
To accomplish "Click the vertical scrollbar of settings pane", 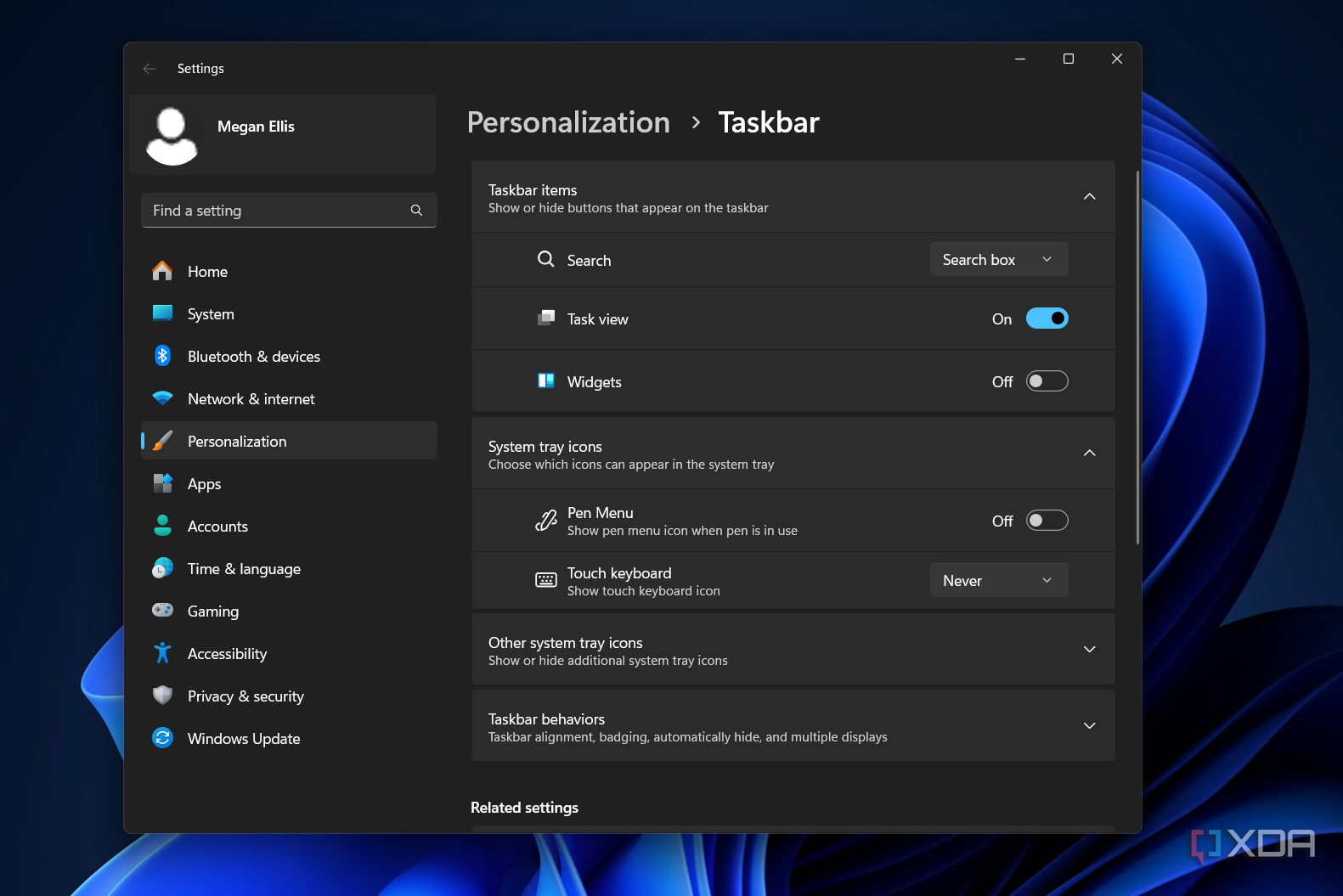I will pyautogui.click(x=1137, y=357).
